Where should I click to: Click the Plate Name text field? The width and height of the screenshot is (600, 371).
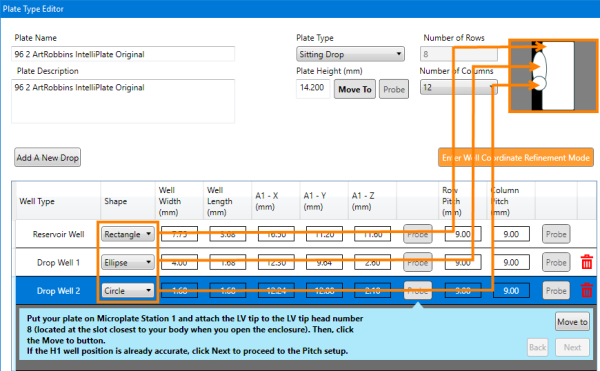pos(123,54)
